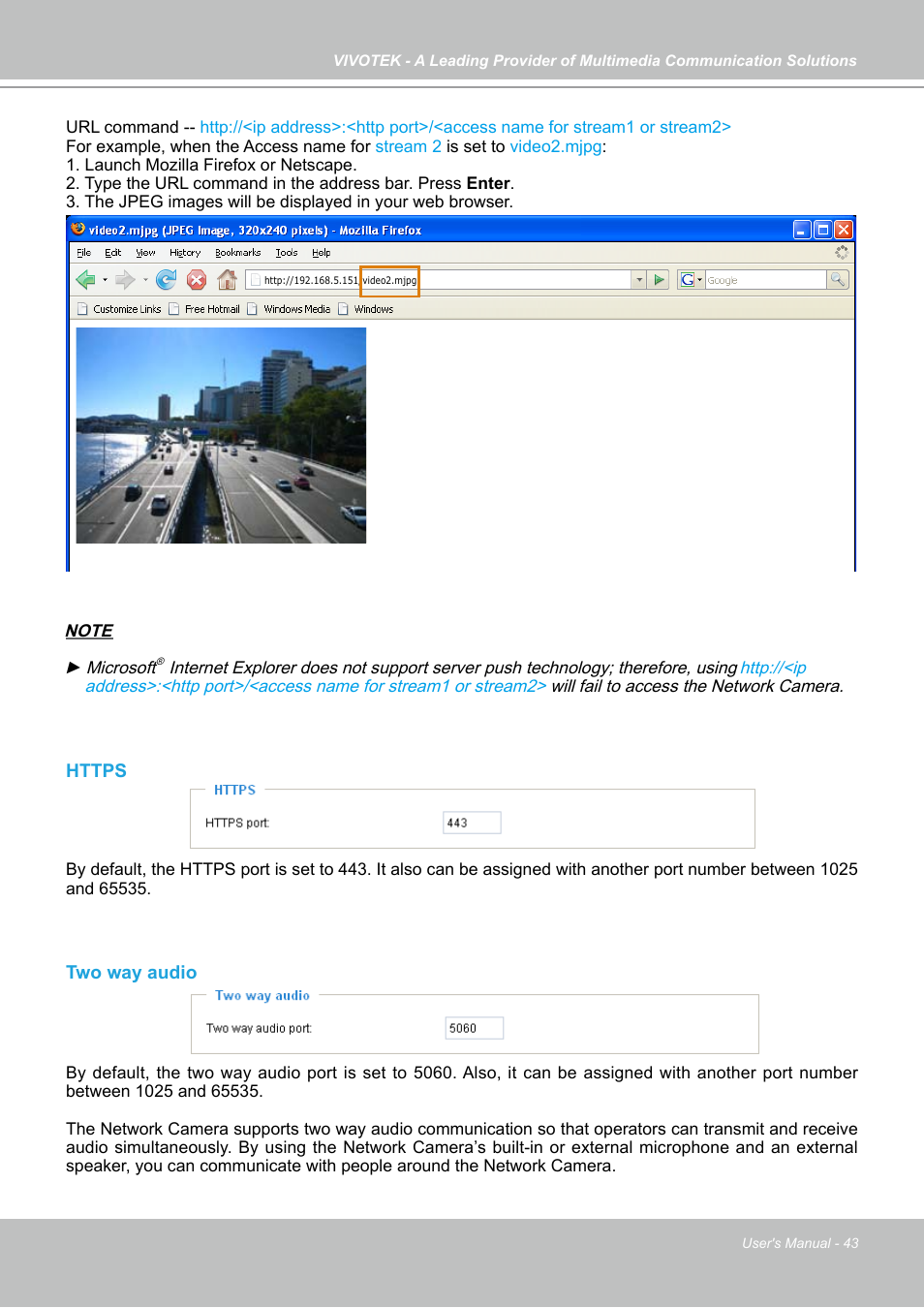Maximize the Firefox window

click(822, 230)
